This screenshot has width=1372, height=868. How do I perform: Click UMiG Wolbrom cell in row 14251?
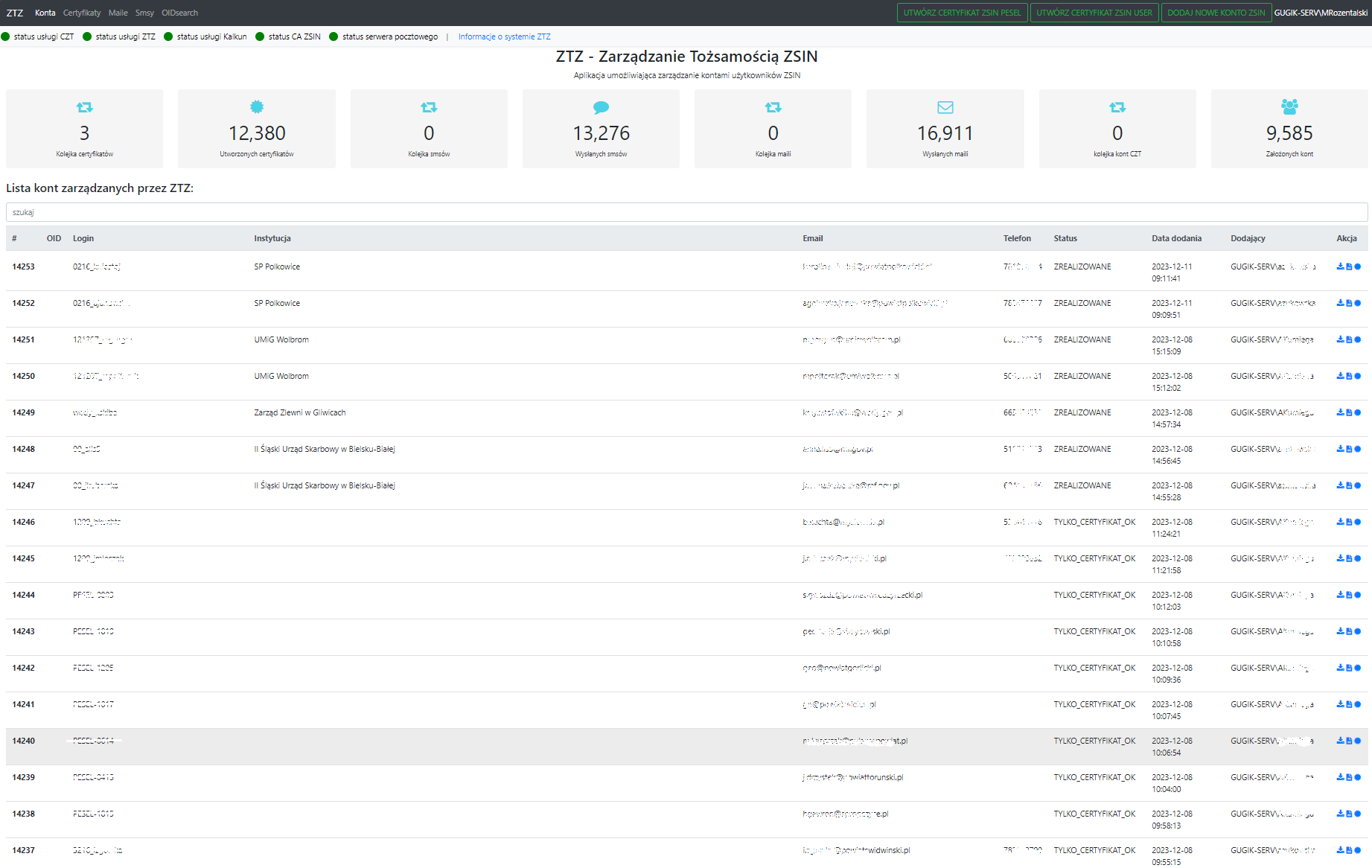281,339
